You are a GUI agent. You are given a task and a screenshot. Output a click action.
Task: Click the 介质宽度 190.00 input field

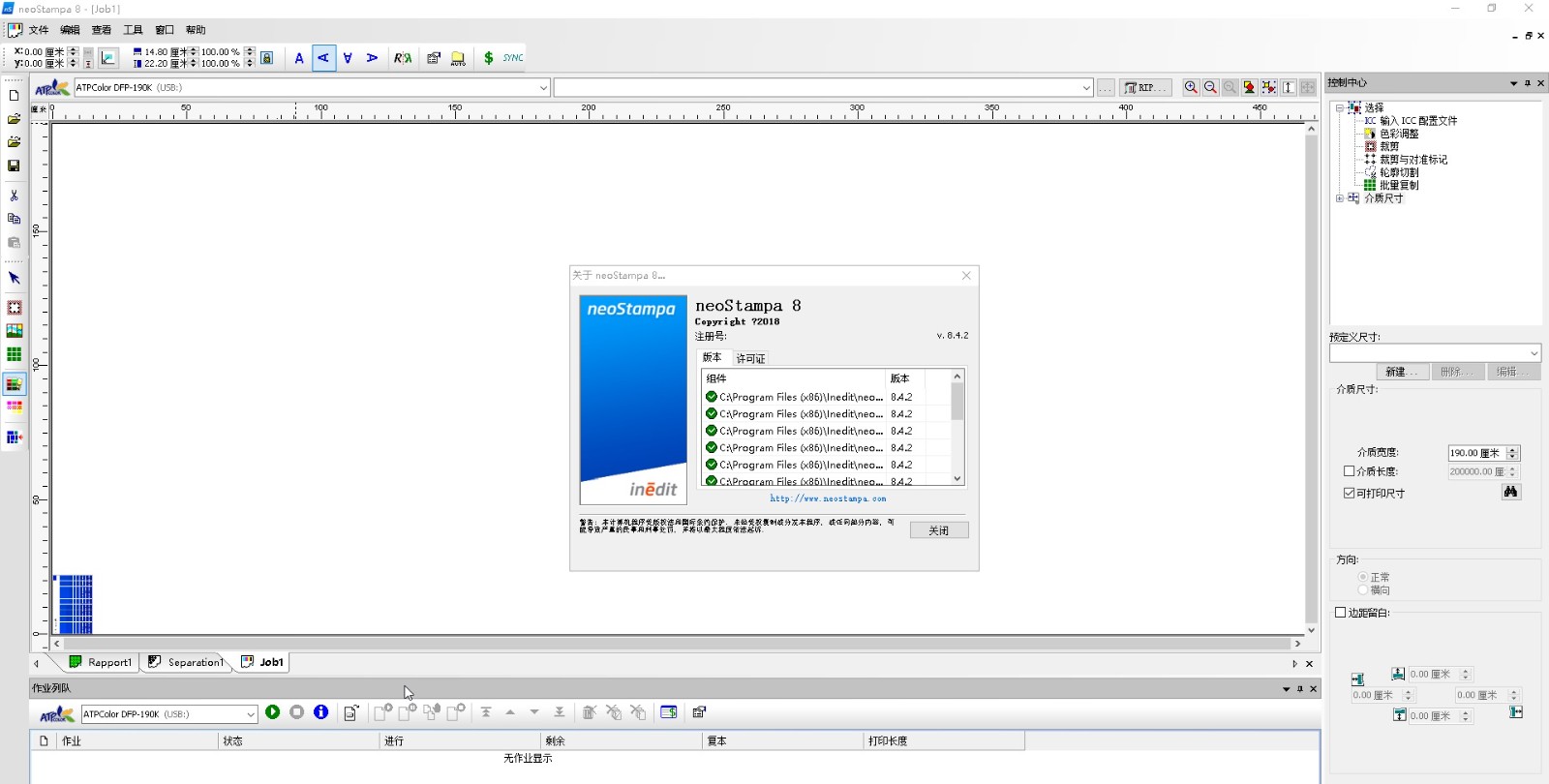click(x=1476, y=453)
